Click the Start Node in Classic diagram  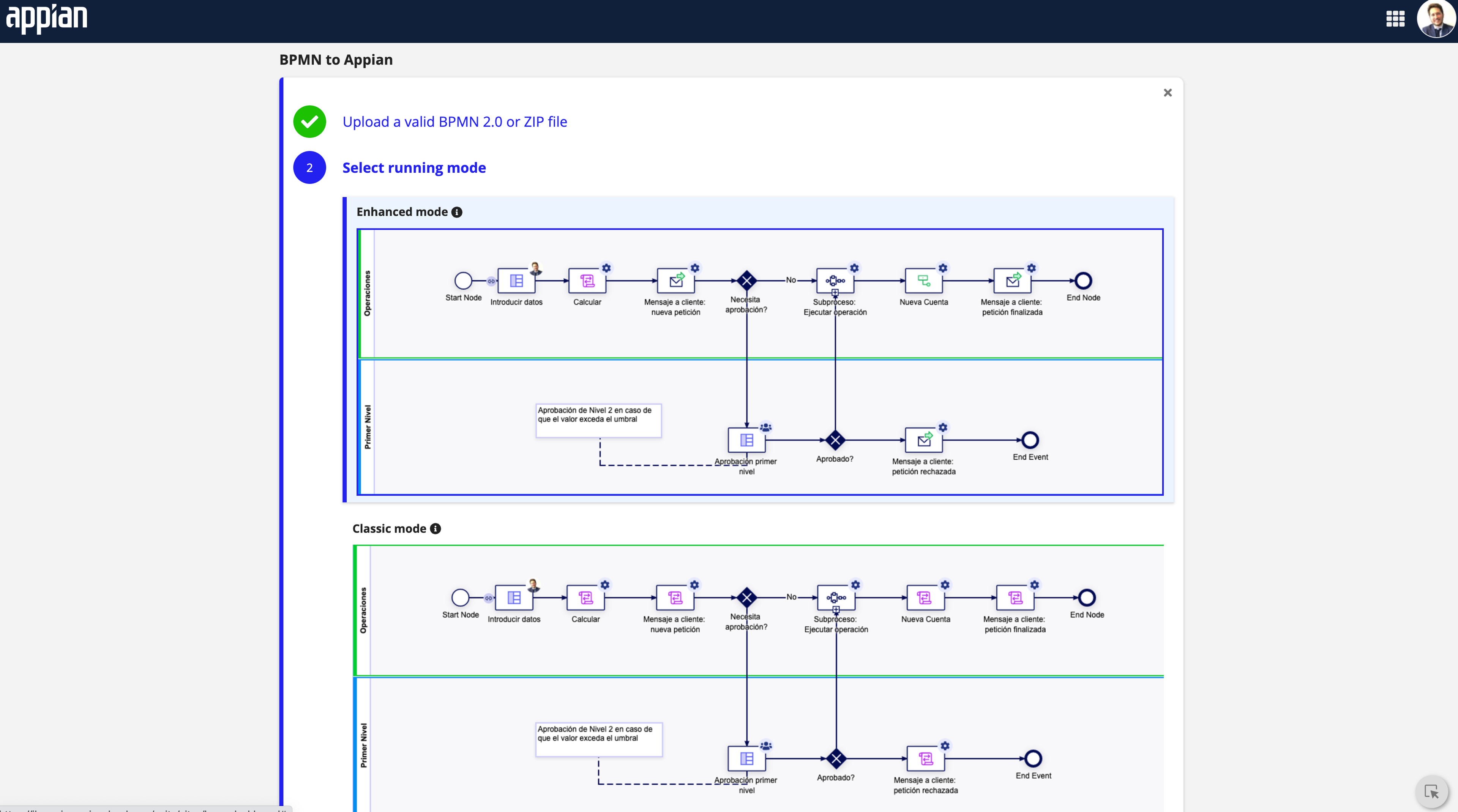pyautogui.click(x=460, y=598)
